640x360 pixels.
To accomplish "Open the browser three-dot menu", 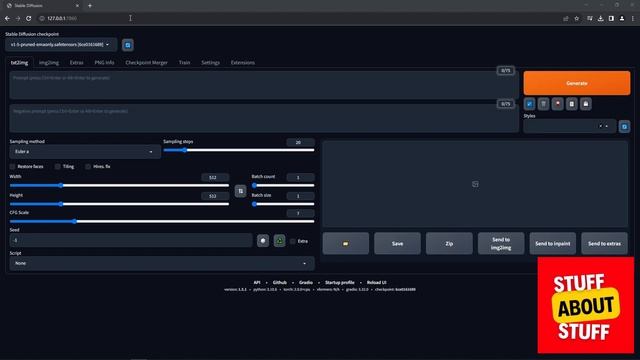I will click(x=633, y=18).
